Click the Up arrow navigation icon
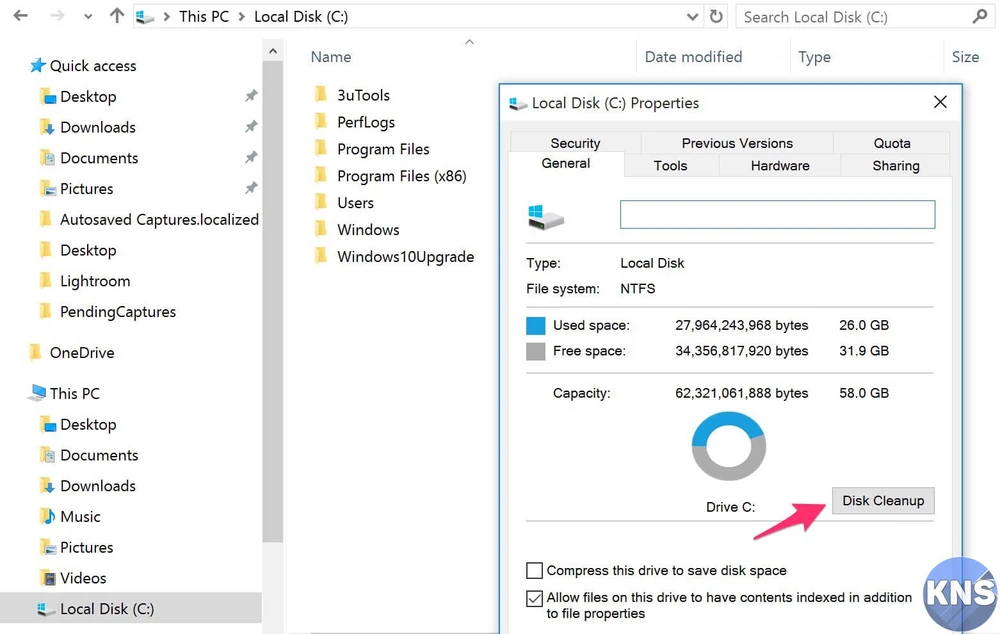 point(117,16)
